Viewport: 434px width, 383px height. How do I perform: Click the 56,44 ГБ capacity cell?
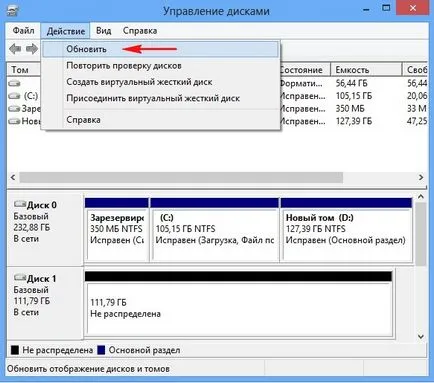351,83
